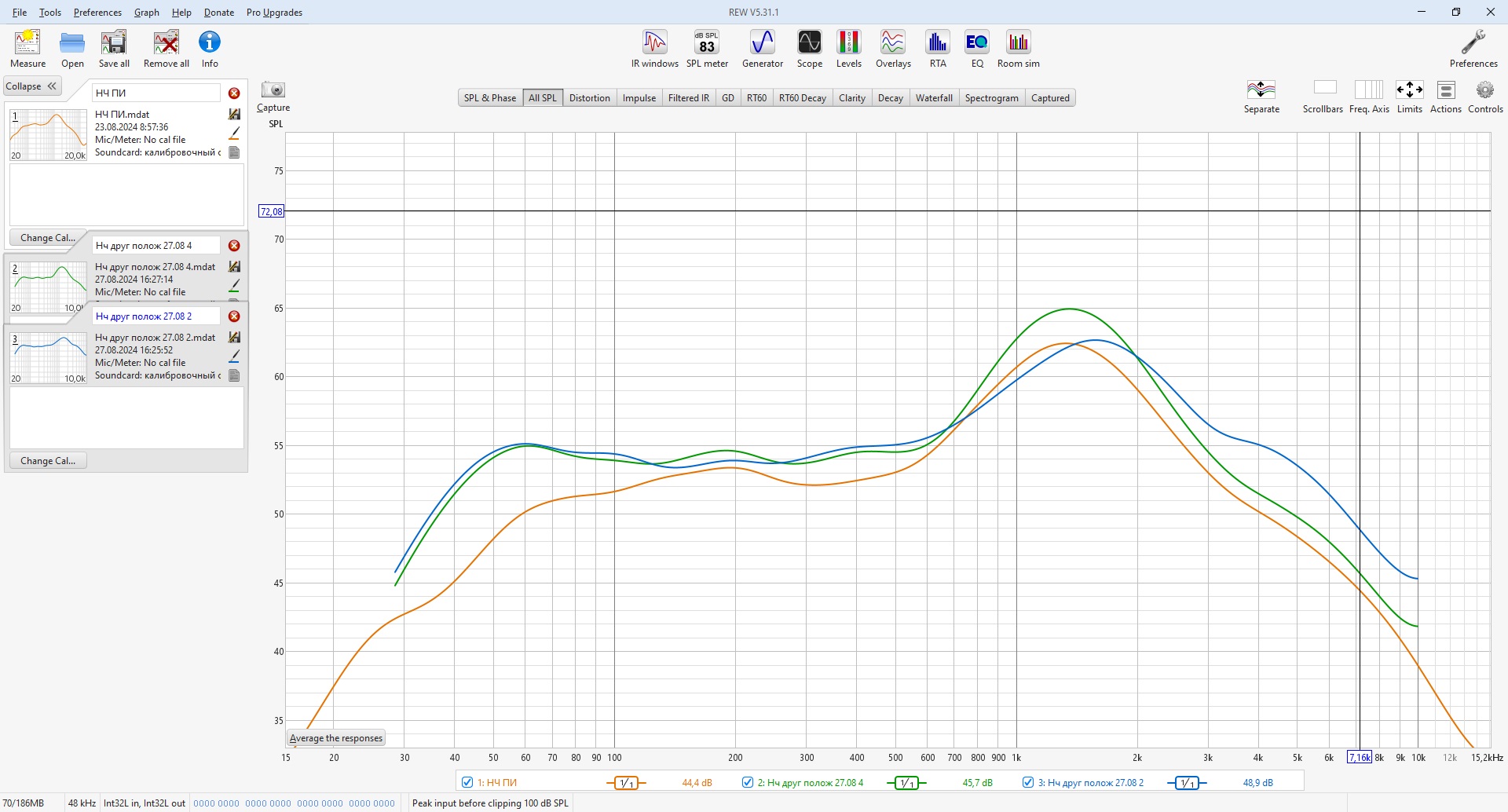This screenshot has width=1508, height=812.
Task: Click blue 1/1 smoothing indicator for trace 3
Action: [x=1187, y=783]
